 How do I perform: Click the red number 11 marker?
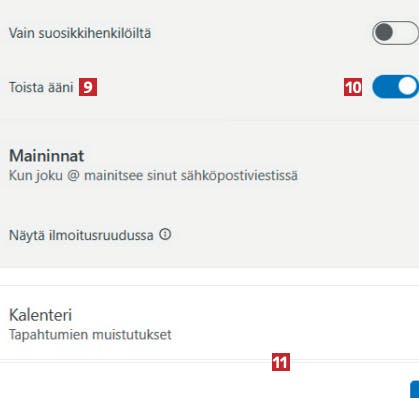(x=281, y=362)
